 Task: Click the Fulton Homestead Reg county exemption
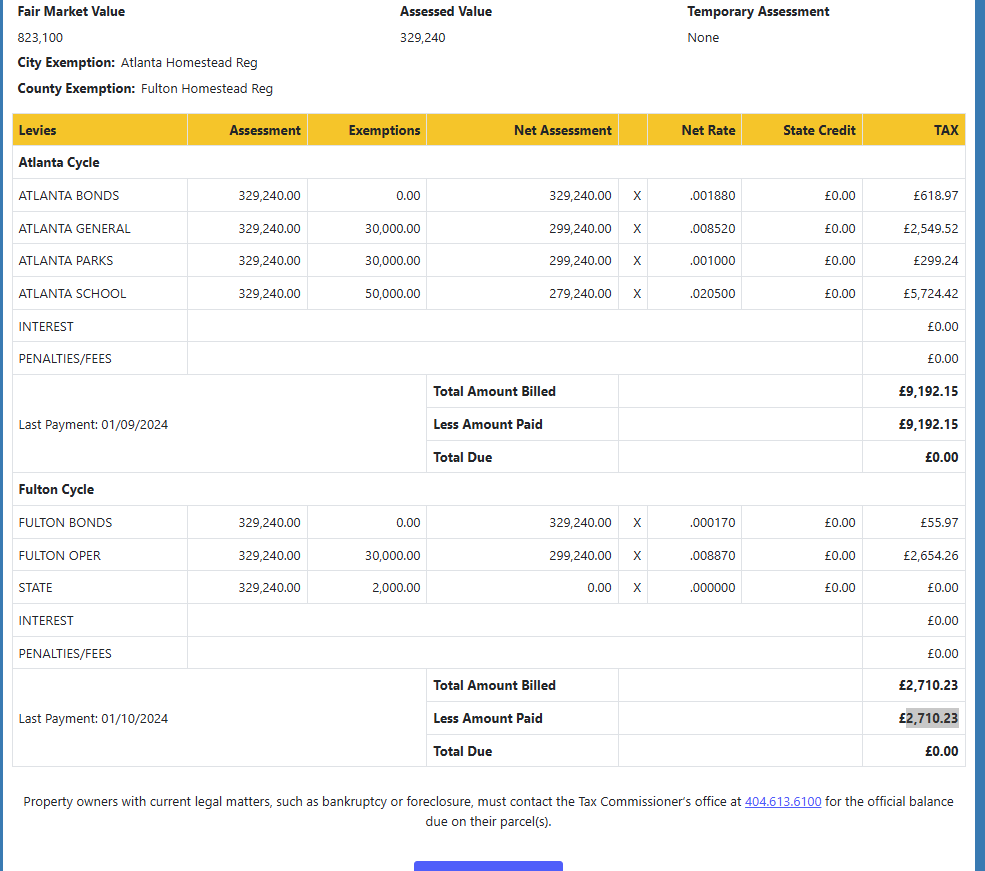tap(207, 89)
